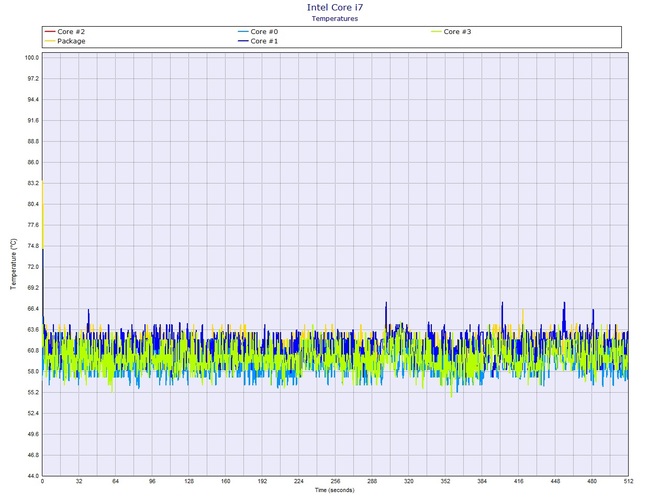This screenshot has width=670, height=502.
Task: Click the Temperatures subtitle
Action: click(335, 18)
